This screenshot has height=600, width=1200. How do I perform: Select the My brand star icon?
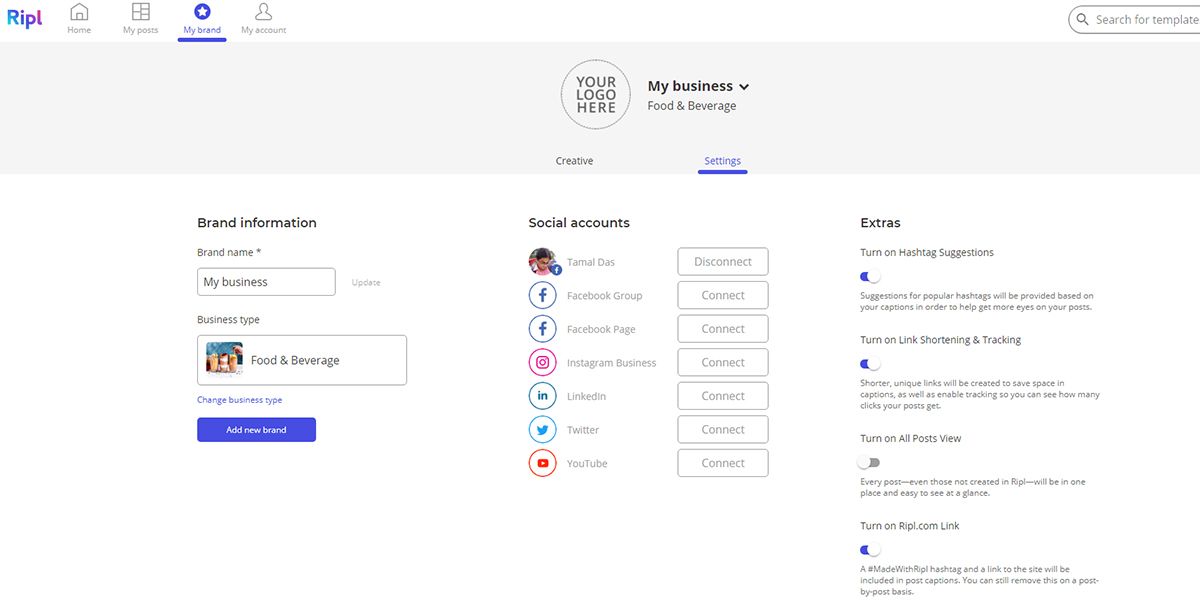tap(201, 12)
